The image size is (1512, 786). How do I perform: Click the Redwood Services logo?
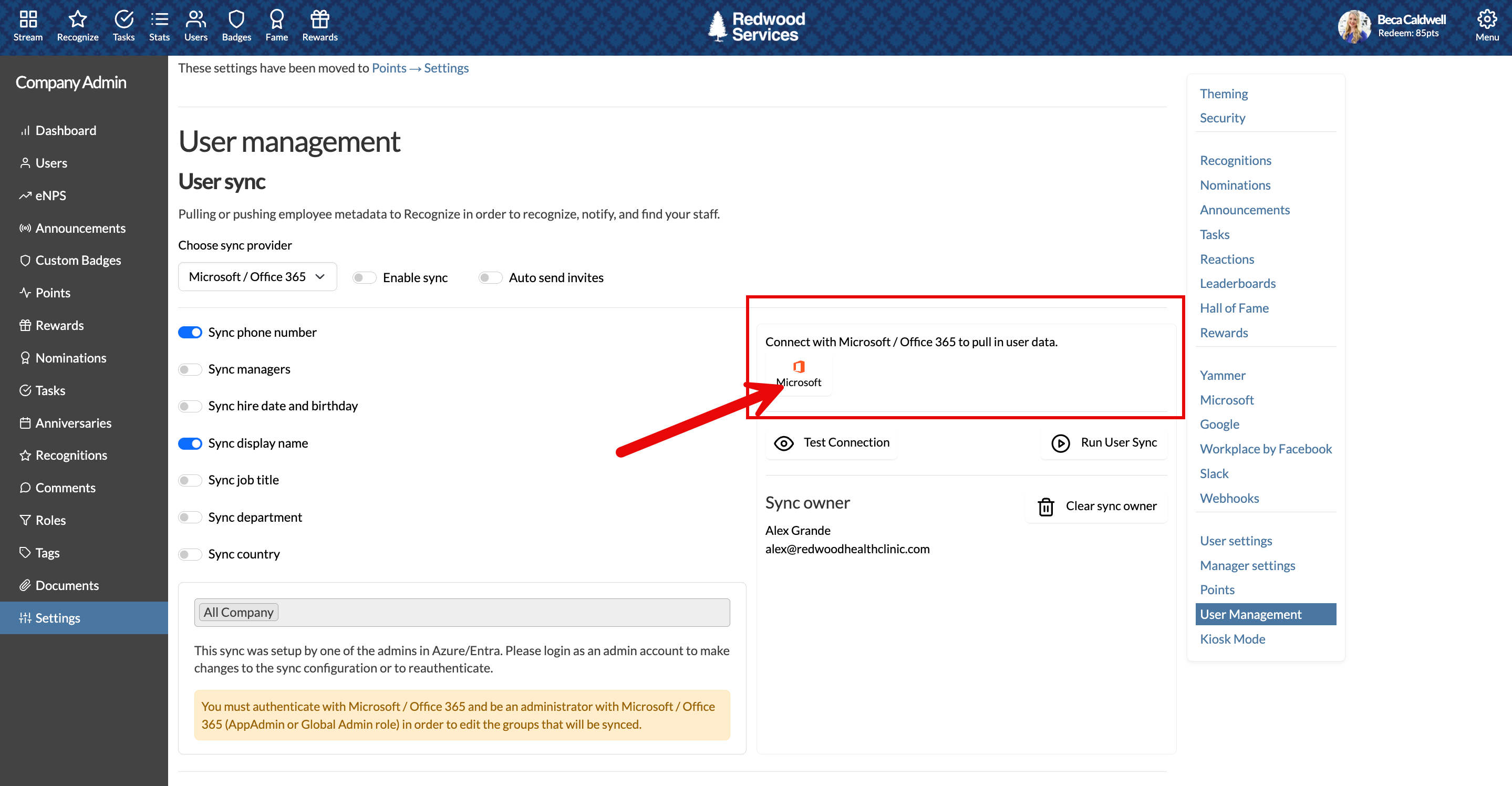(x=756, y=27)
